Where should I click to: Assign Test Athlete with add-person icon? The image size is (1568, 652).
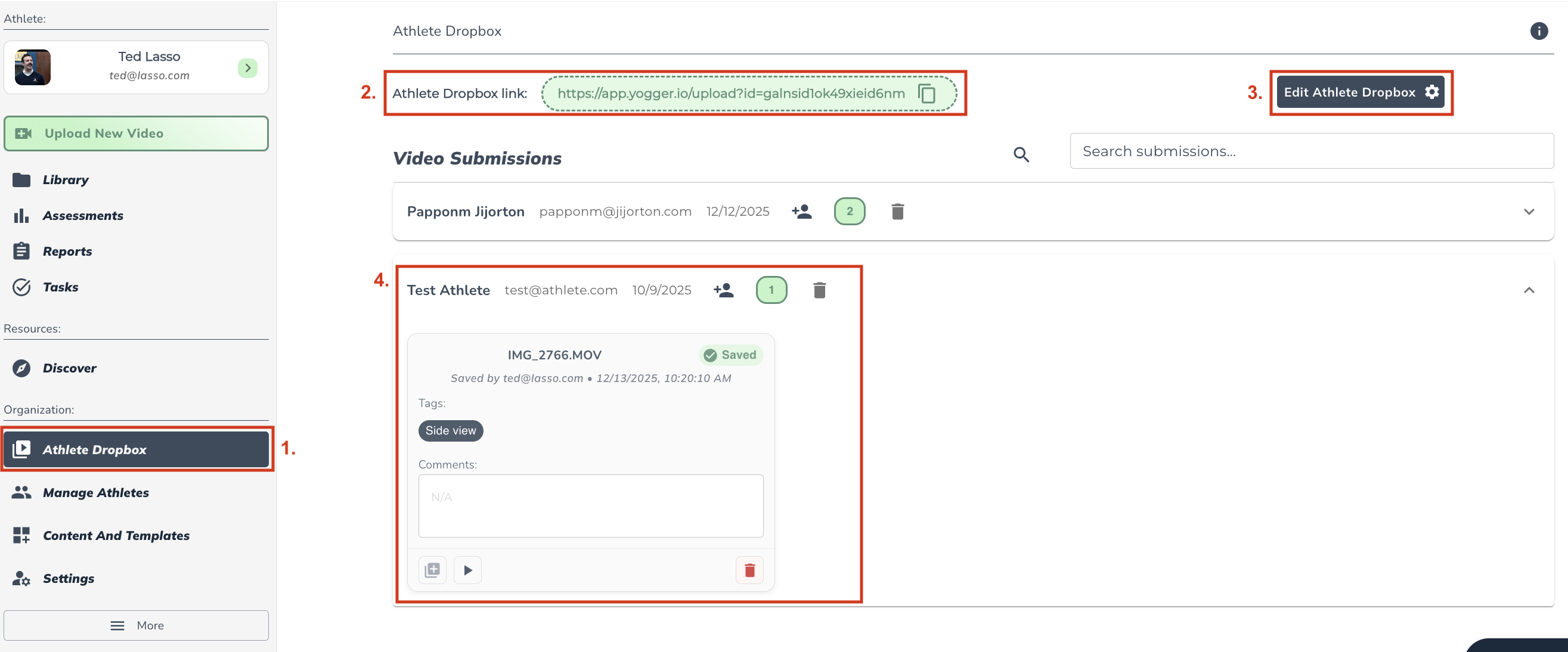click(x=723, y=290)
